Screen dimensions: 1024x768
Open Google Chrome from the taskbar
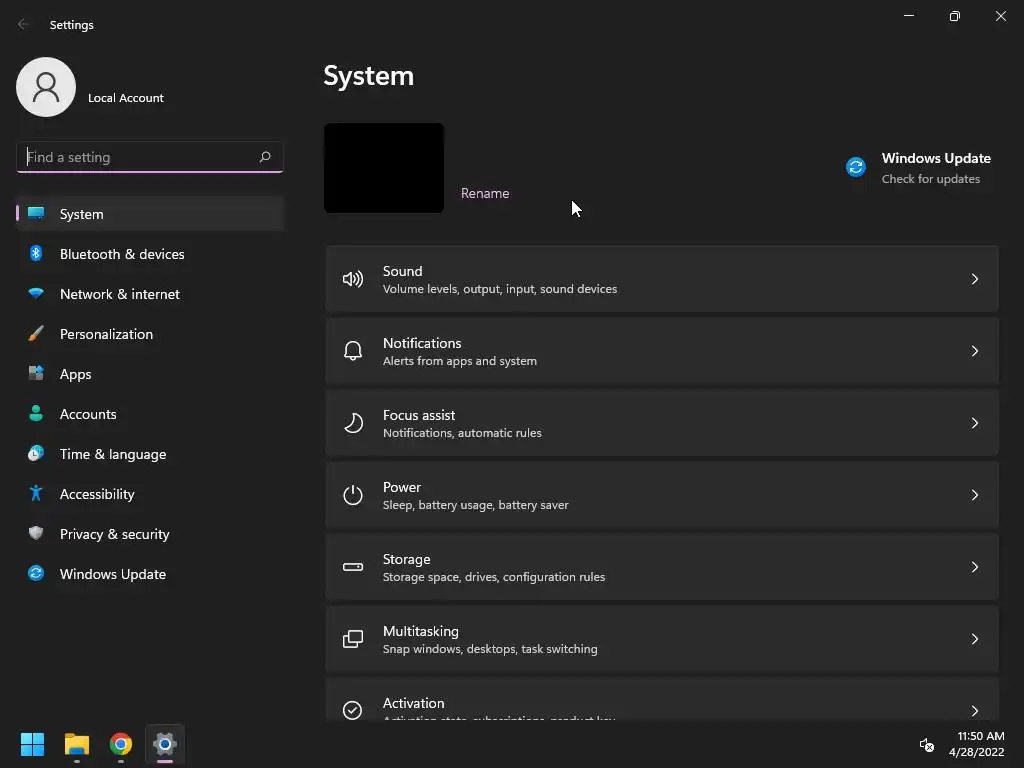pos(121,744)
